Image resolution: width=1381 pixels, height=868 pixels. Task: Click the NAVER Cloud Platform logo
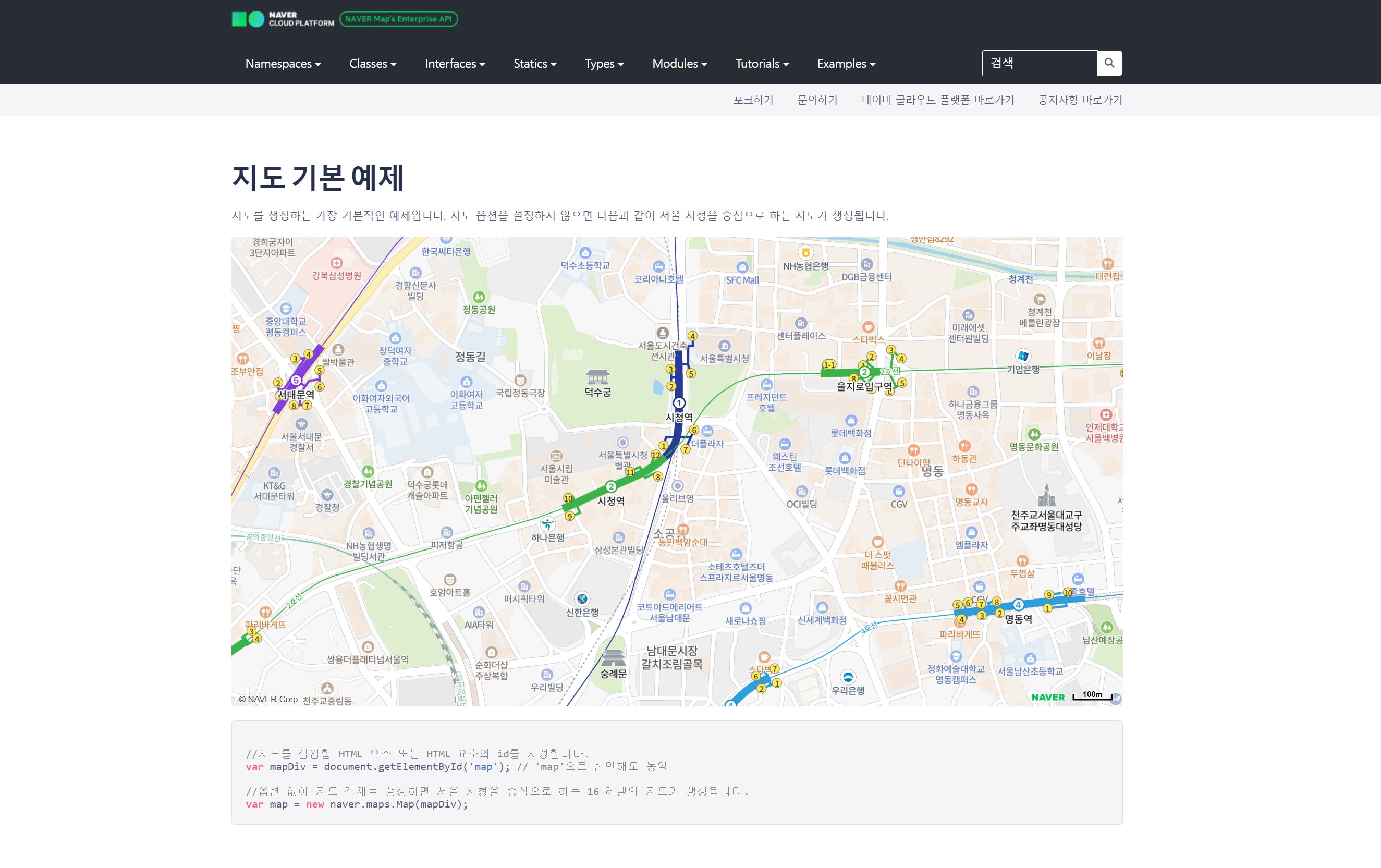pos(283,19)
